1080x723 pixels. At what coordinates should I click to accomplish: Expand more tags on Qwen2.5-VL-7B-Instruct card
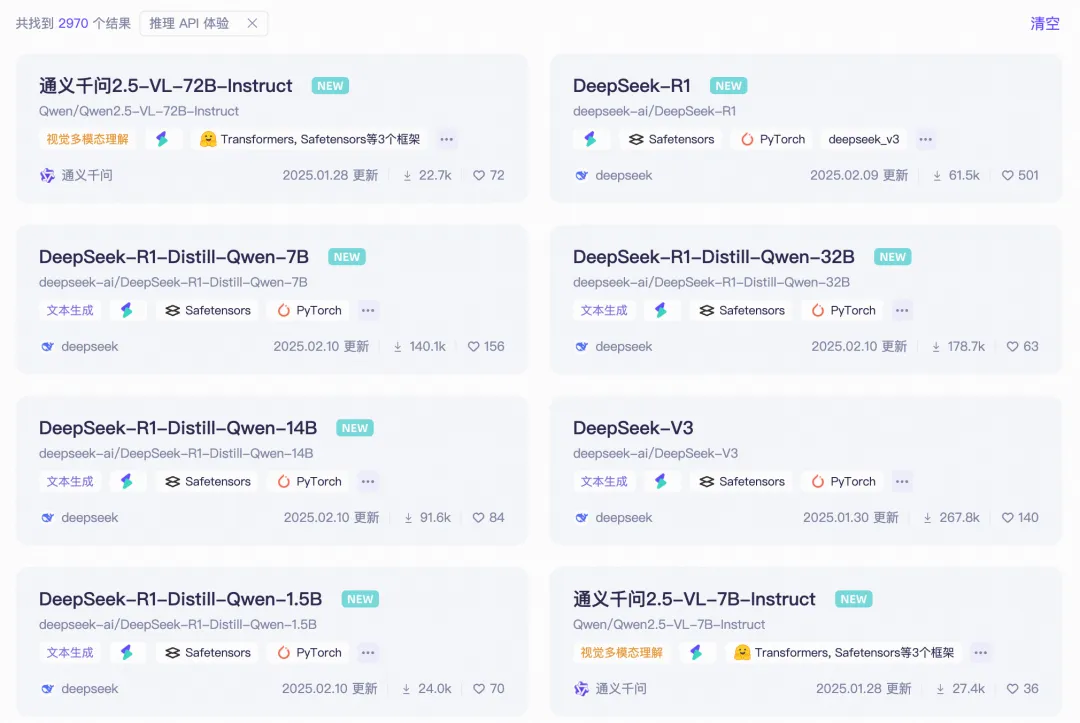[x=980, y=653]
